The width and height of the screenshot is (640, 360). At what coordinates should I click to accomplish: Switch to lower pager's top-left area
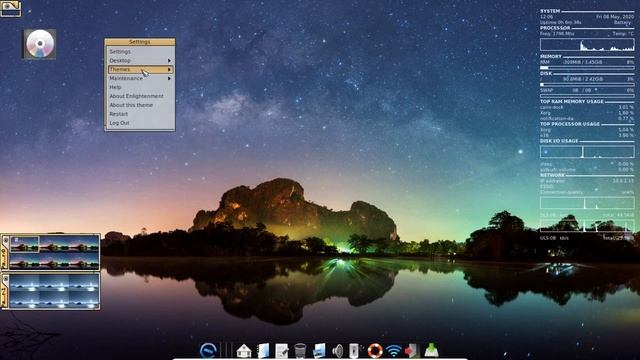(x=24, y=282)
